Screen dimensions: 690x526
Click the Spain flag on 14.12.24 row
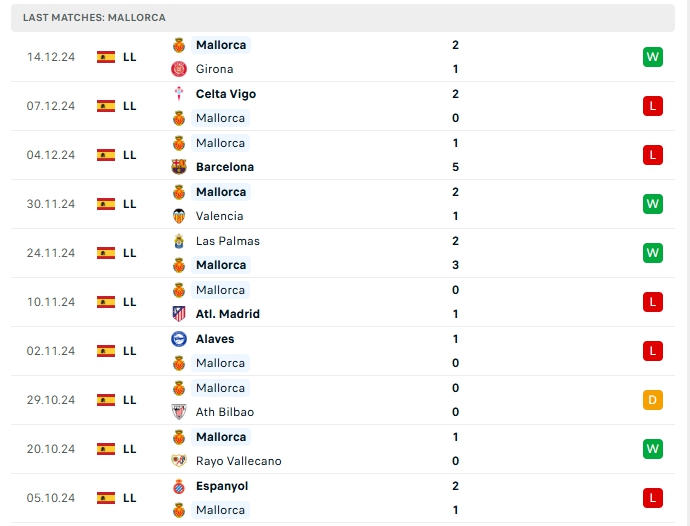[x=106, y=57]
